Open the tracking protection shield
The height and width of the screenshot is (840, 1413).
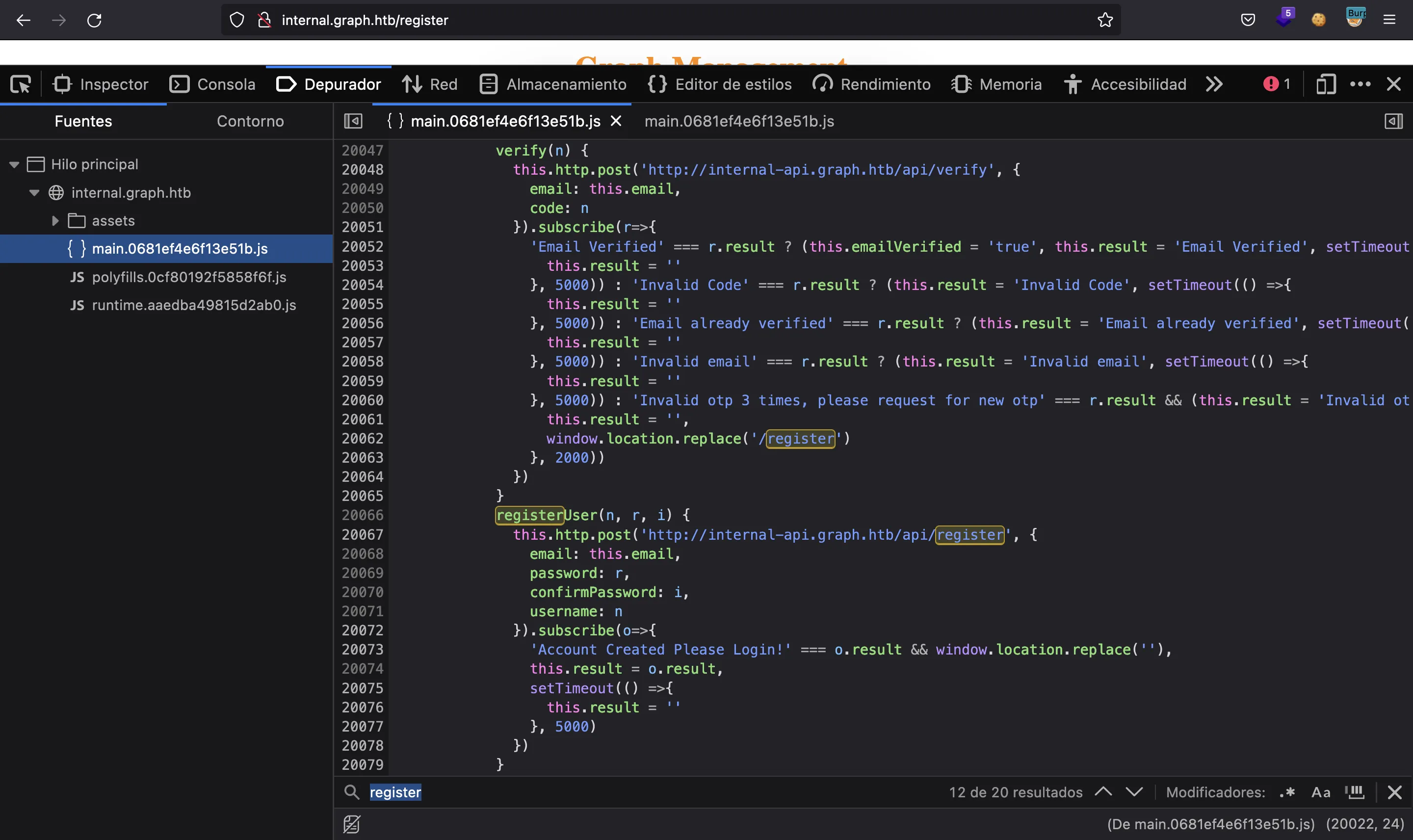click(x=237, y=21)
